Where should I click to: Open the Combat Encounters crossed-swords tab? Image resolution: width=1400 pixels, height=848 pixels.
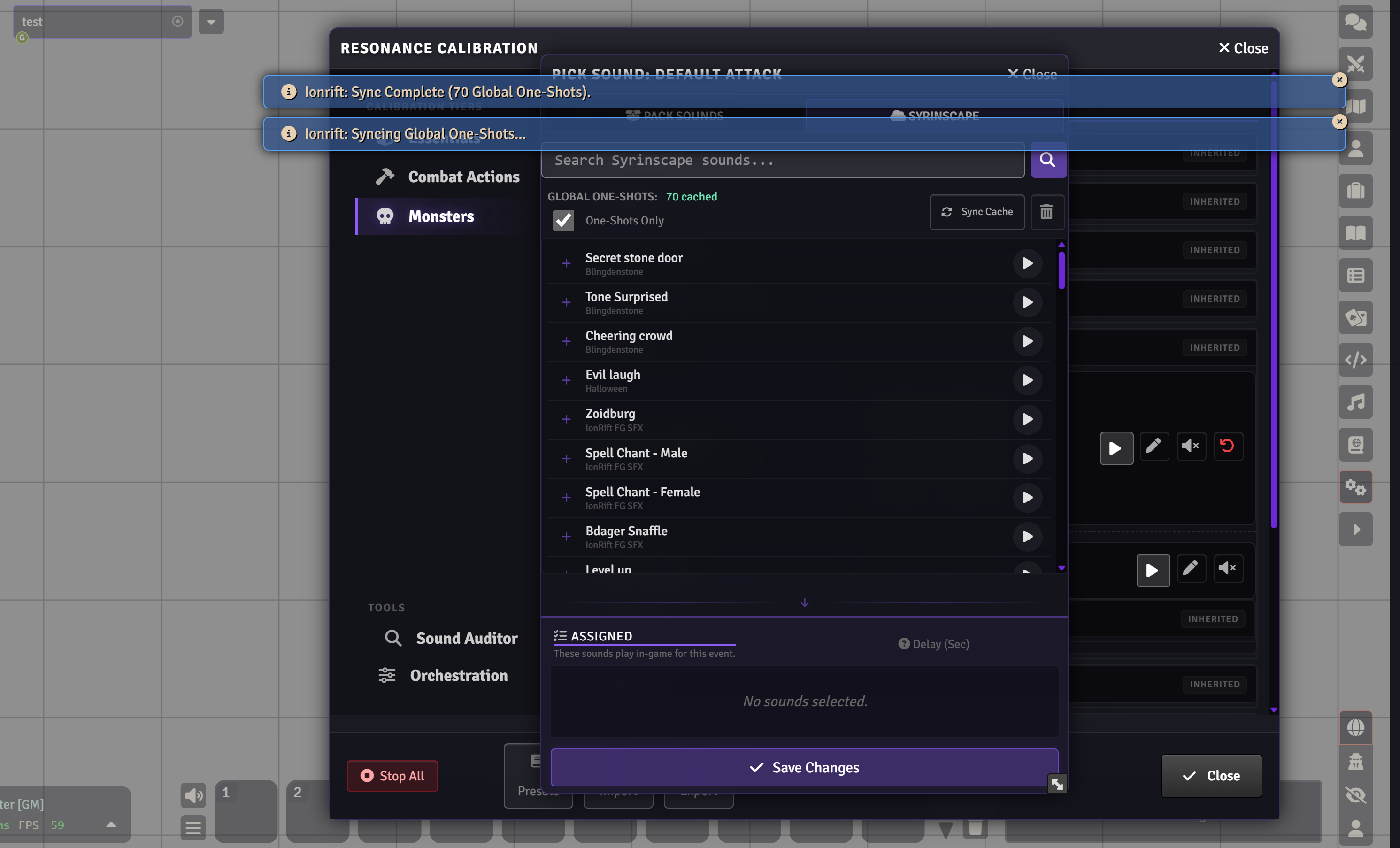tap(1355, 64)
